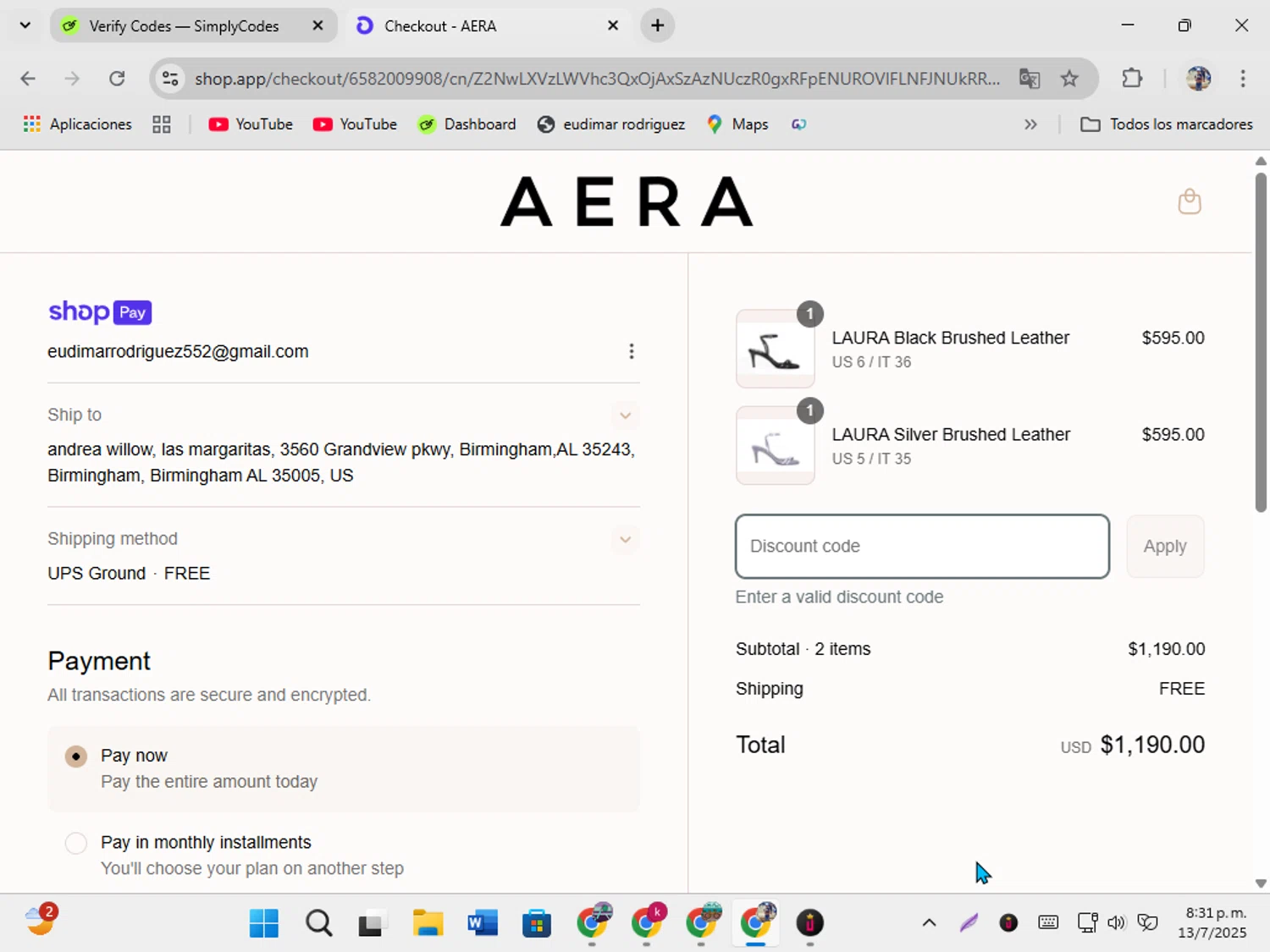
Task: Select the Checkout - AERA tab
Action: point(474,25)
